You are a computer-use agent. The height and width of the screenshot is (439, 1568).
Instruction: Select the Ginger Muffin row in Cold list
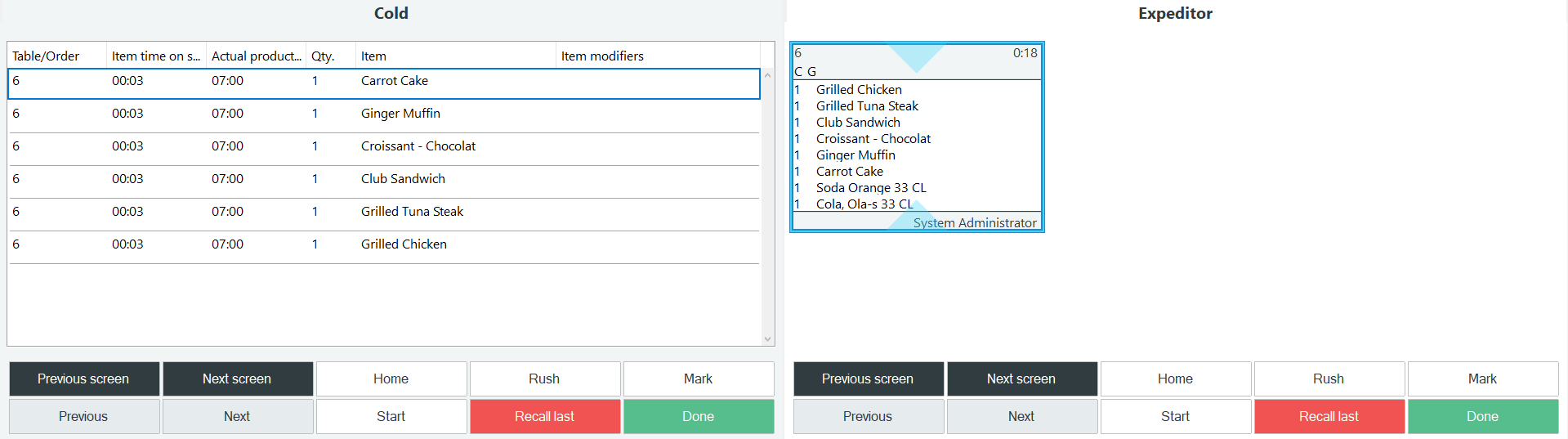pos(384,114)
